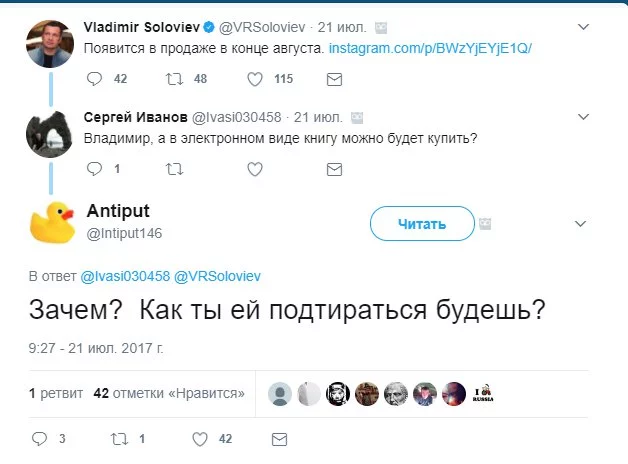628x464 pixels.
Task: Open 42 отметки «Нравится» list
Action: 168,393
